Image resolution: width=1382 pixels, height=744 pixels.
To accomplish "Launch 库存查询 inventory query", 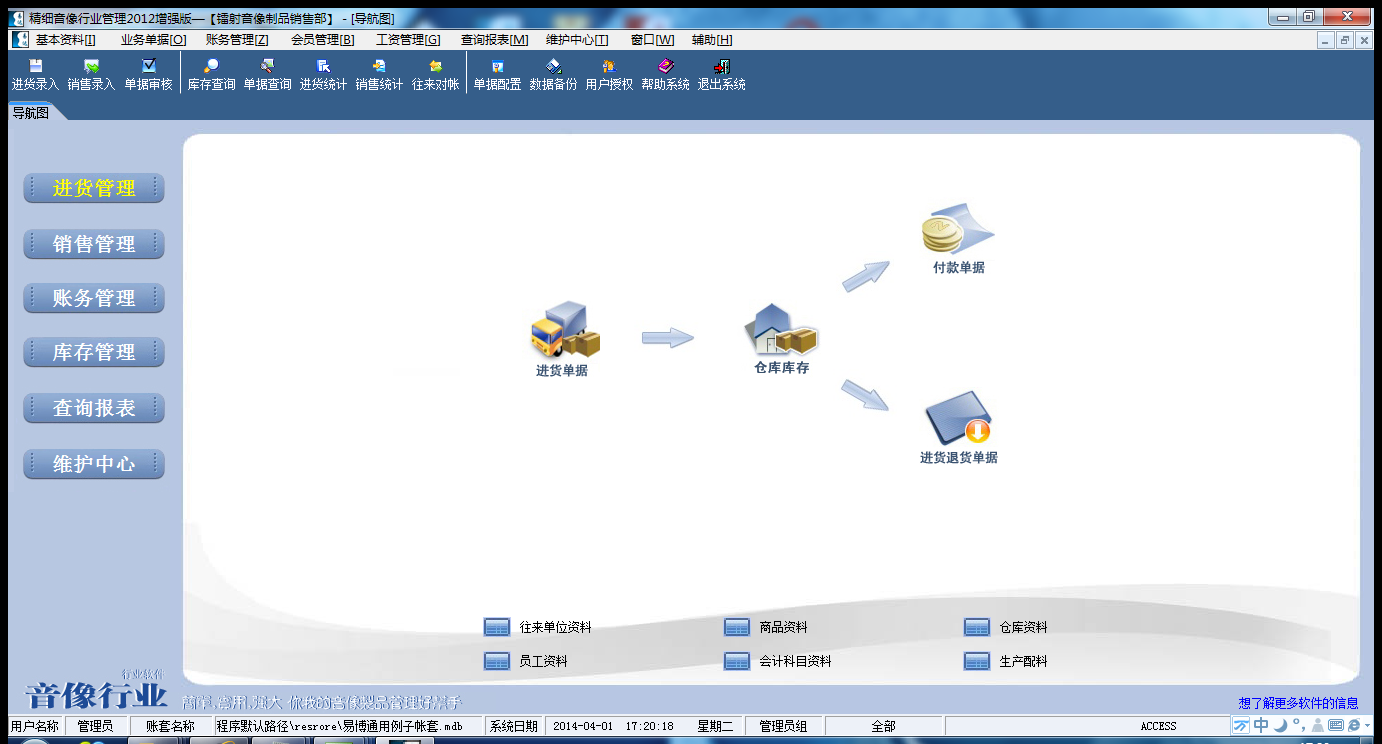I will 211,75.
